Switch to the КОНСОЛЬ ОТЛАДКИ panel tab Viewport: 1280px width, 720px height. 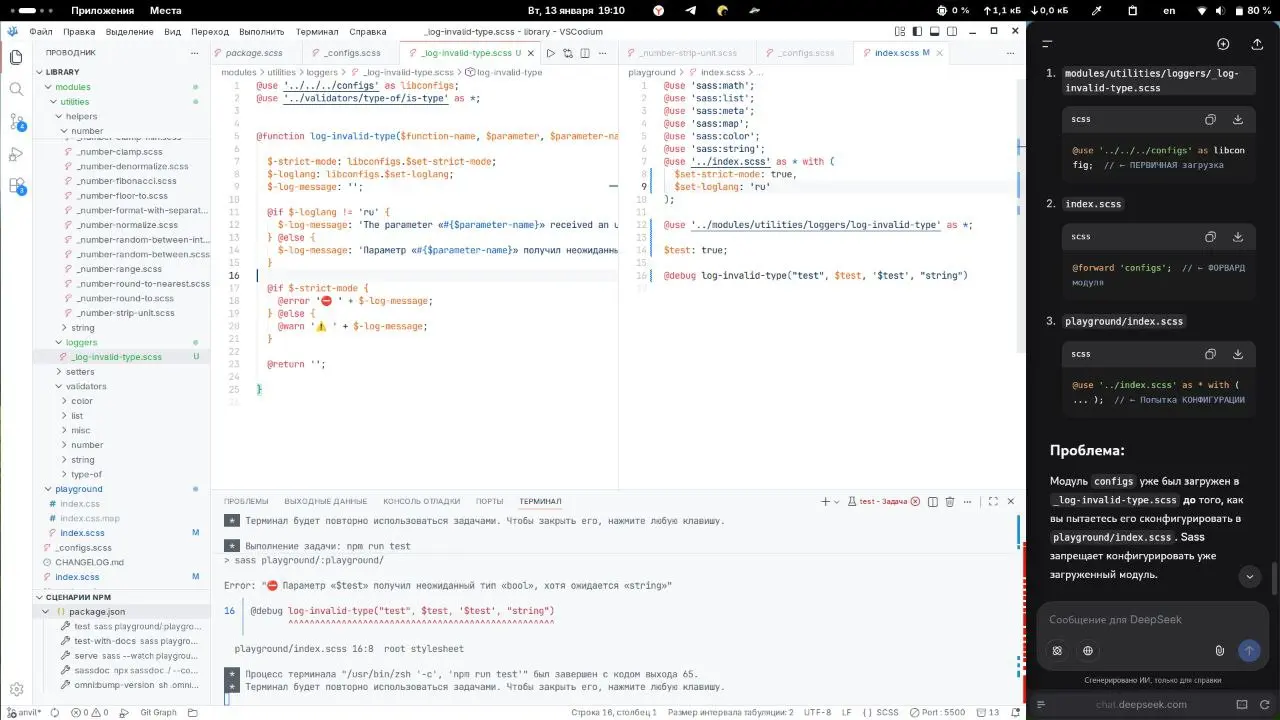(x=421, y=501)
